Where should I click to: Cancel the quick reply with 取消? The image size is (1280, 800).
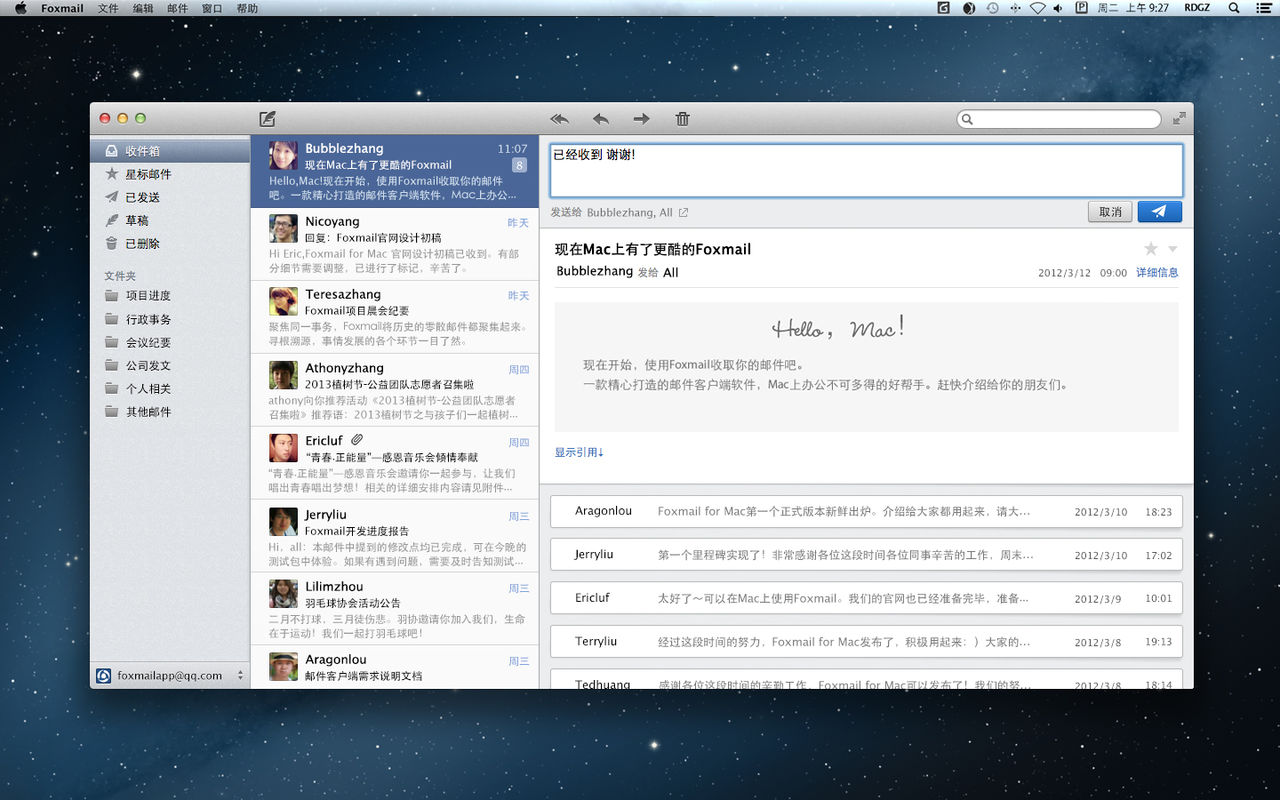[1110, 212]
